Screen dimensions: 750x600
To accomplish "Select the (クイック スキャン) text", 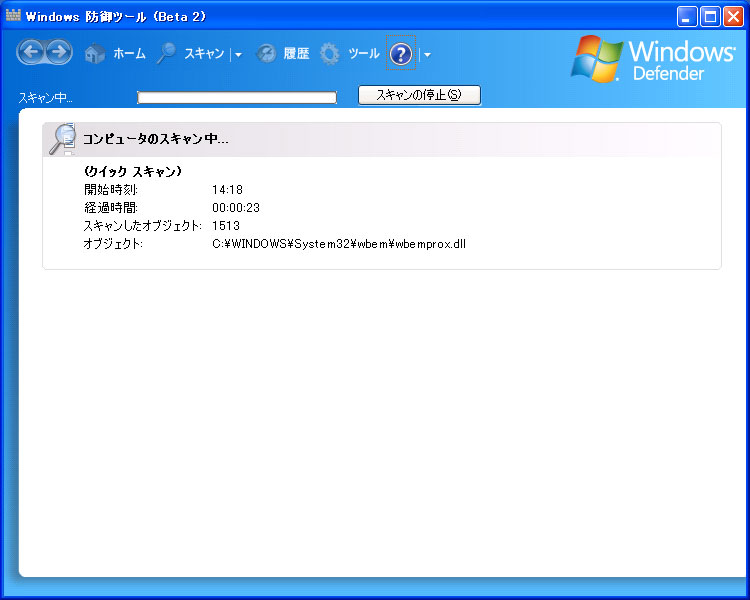I will (x=133, y=171).
